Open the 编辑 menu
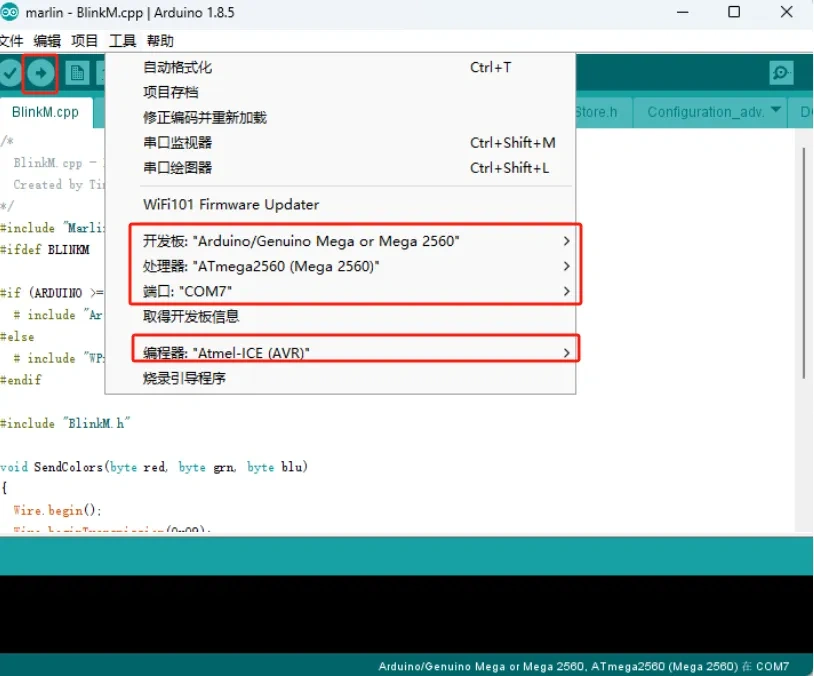 (x=47, y=41)
